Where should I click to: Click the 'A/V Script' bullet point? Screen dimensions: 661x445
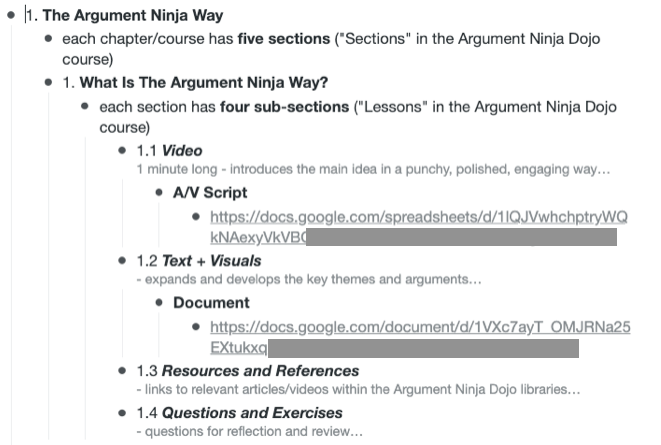click(159, 193)
